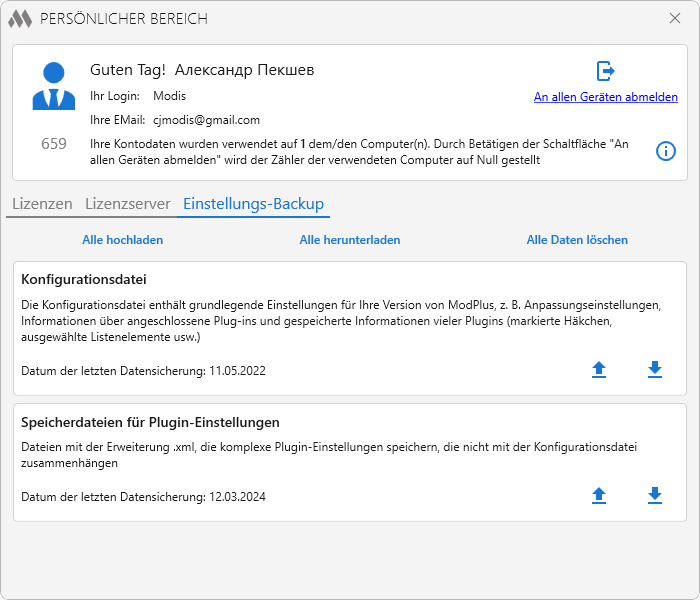700x600 pixels.
Task: Close the Persönlicher Bereich window
Action: pyautogui.click(x=675, y=18)
